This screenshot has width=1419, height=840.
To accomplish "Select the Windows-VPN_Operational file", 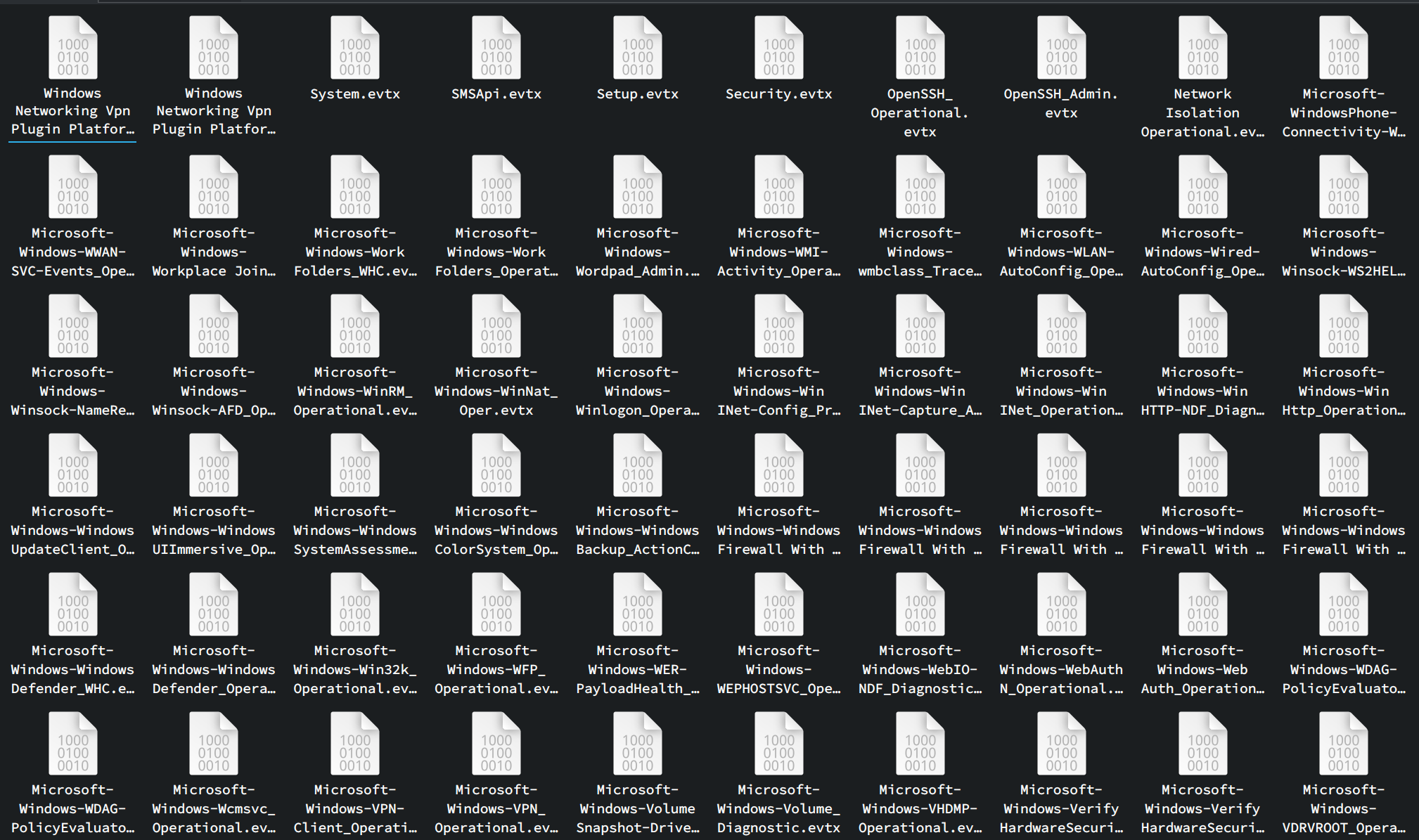I will point(496,744).
